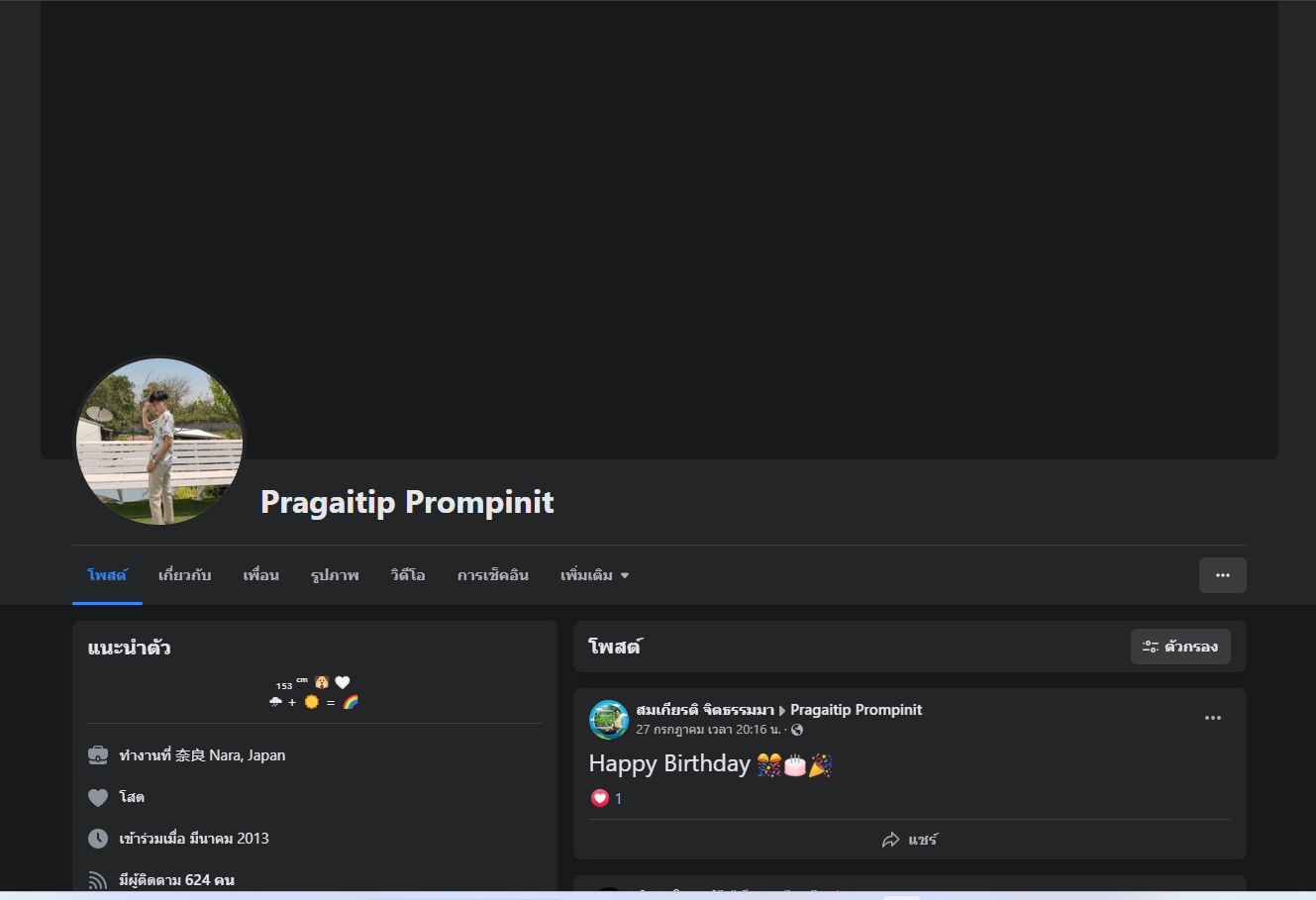The image size is (1316, 900).
Task: Open the profile picture of Pragaitip Prompinit
Action: point(159,442)
